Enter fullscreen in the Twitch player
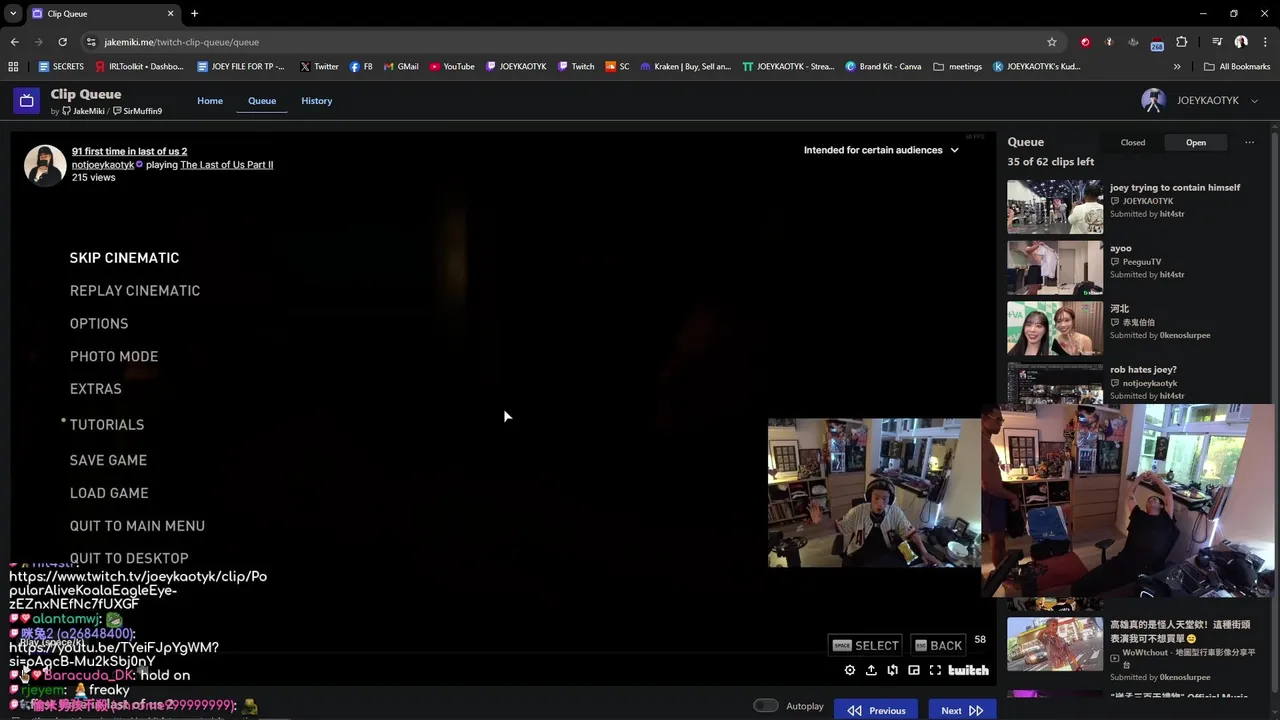1280x720 pixels. coord(935,670)
